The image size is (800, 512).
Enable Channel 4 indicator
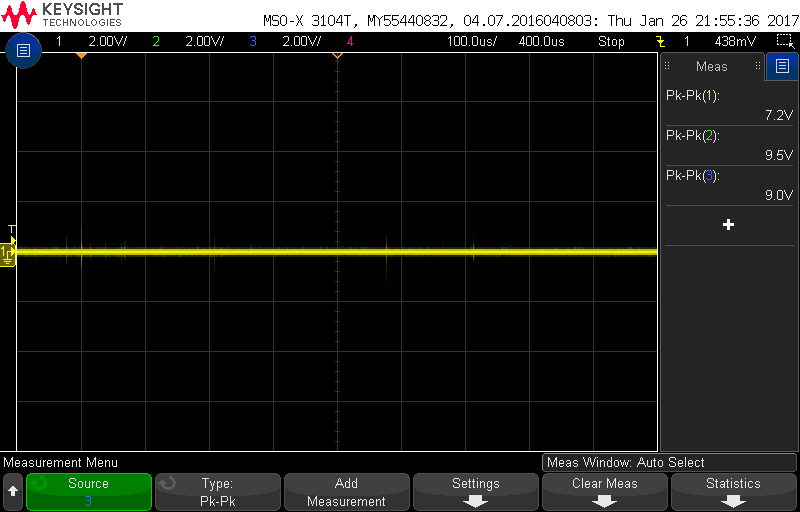pos(350,42)
